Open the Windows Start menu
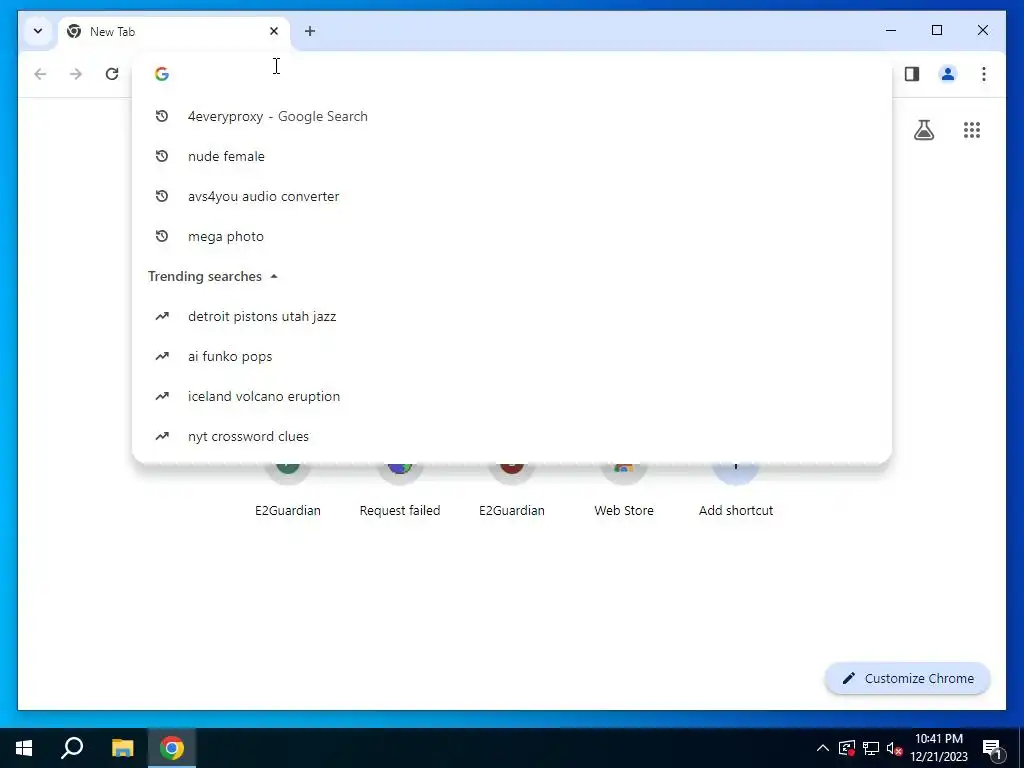This screenshot has width=1024, height=768. tap(24, 748)
